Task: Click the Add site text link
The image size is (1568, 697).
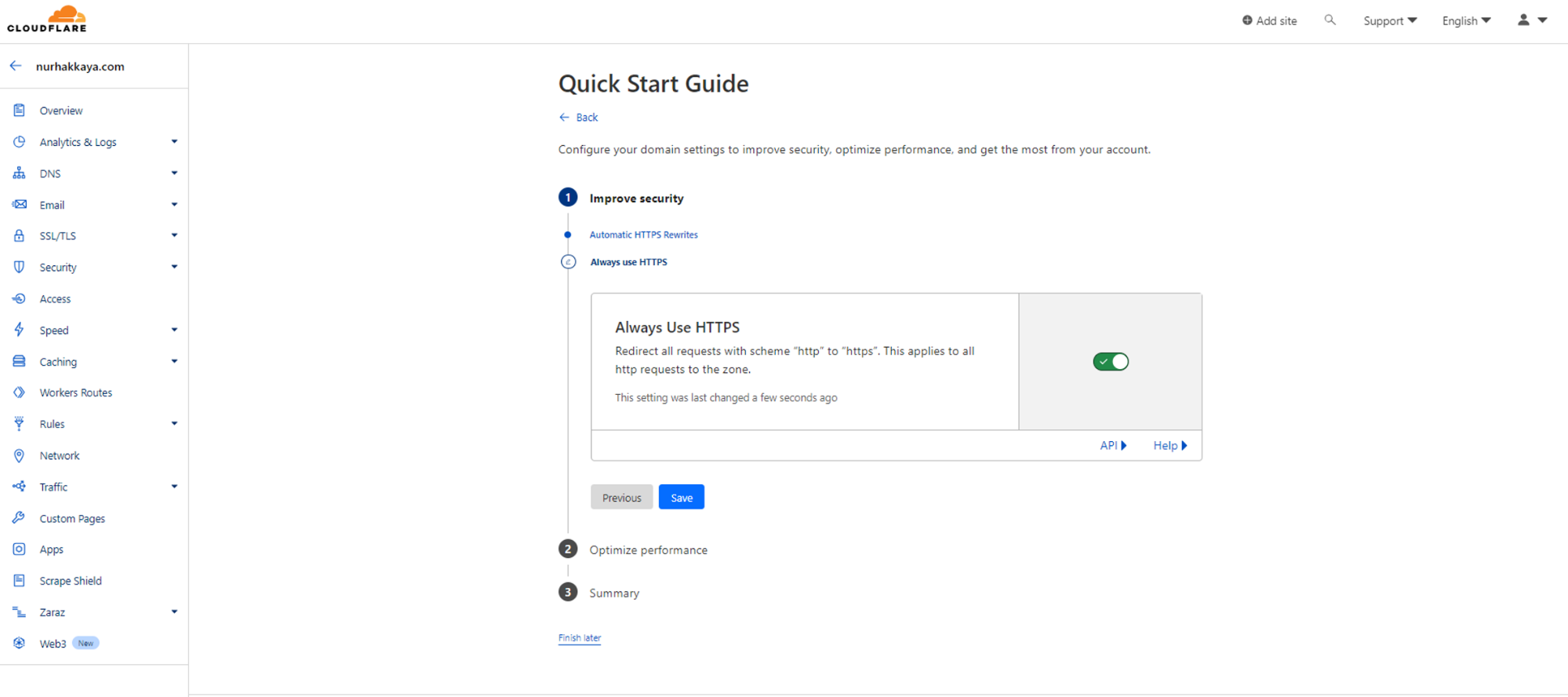Action: [x=1276, y=20]
